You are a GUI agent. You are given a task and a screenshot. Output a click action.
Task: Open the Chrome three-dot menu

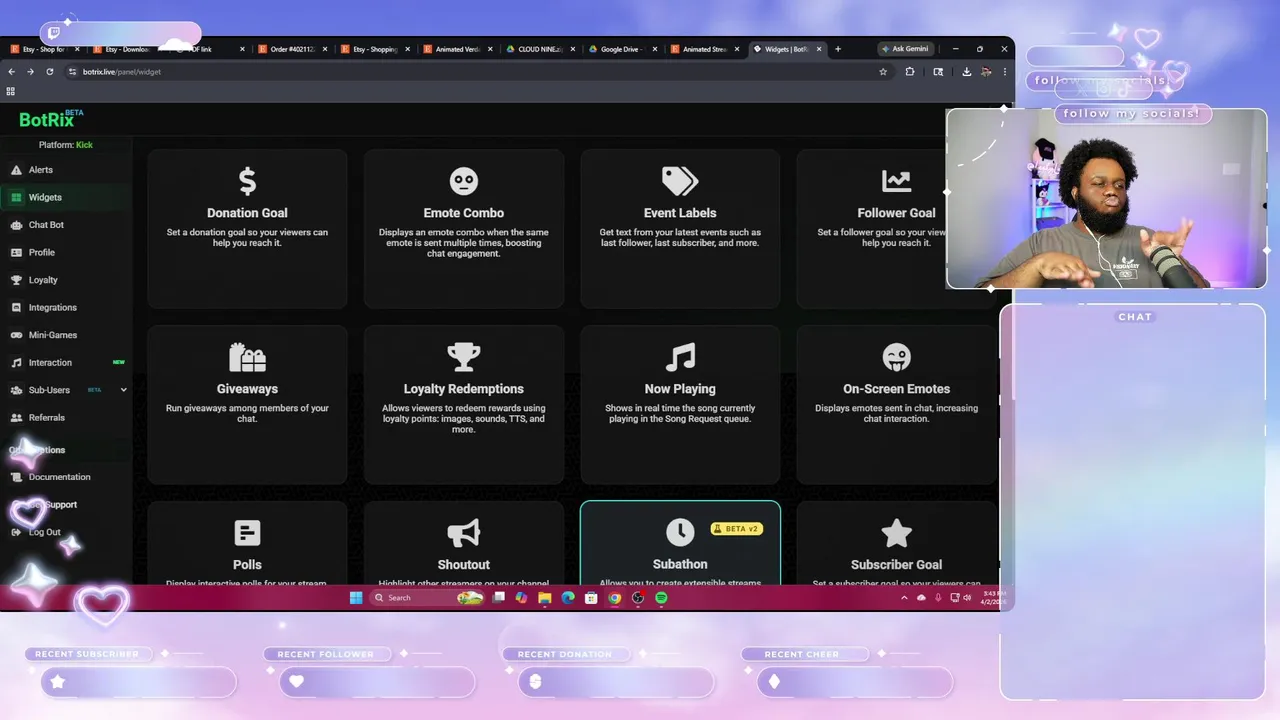pos(1004,72)
